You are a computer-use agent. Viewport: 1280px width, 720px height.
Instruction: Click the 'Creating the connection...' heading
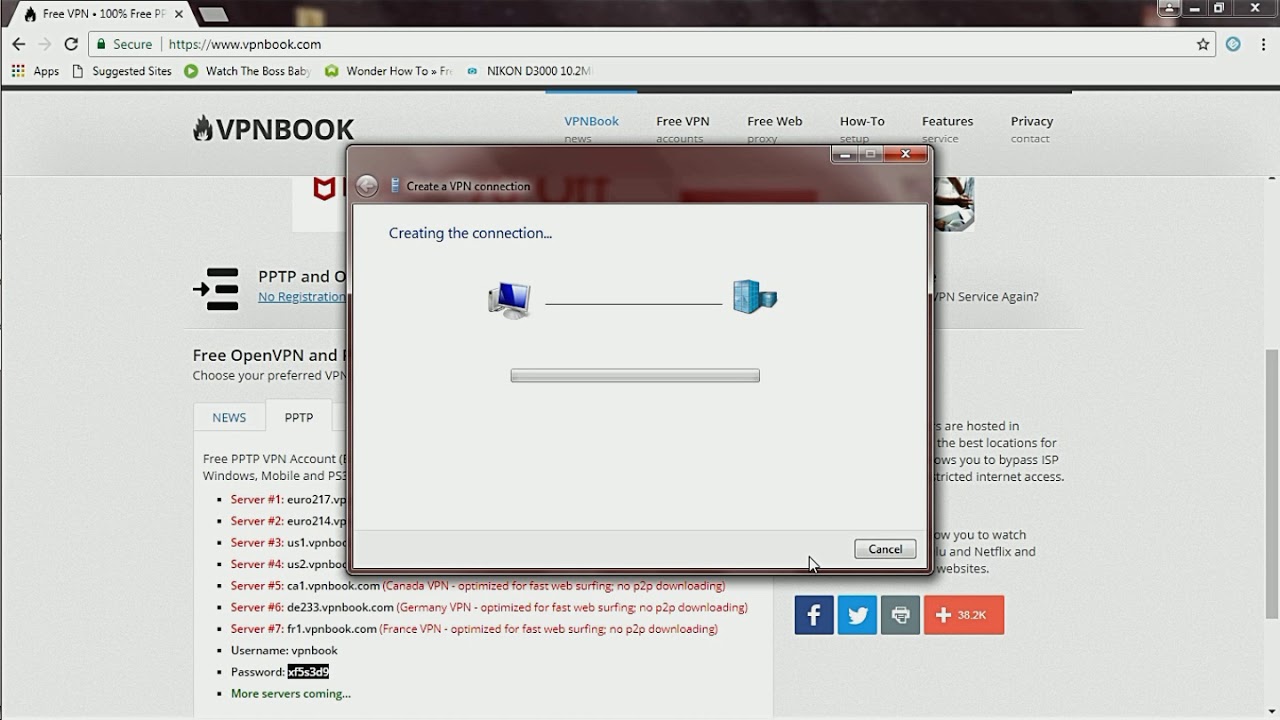click(x=470, y=233)
